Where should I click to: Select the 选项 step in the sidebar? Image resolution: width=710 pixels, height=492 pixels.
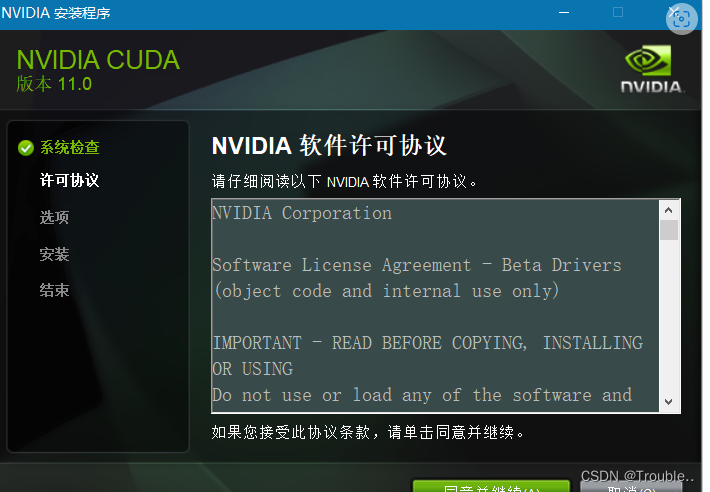[54, 217]
